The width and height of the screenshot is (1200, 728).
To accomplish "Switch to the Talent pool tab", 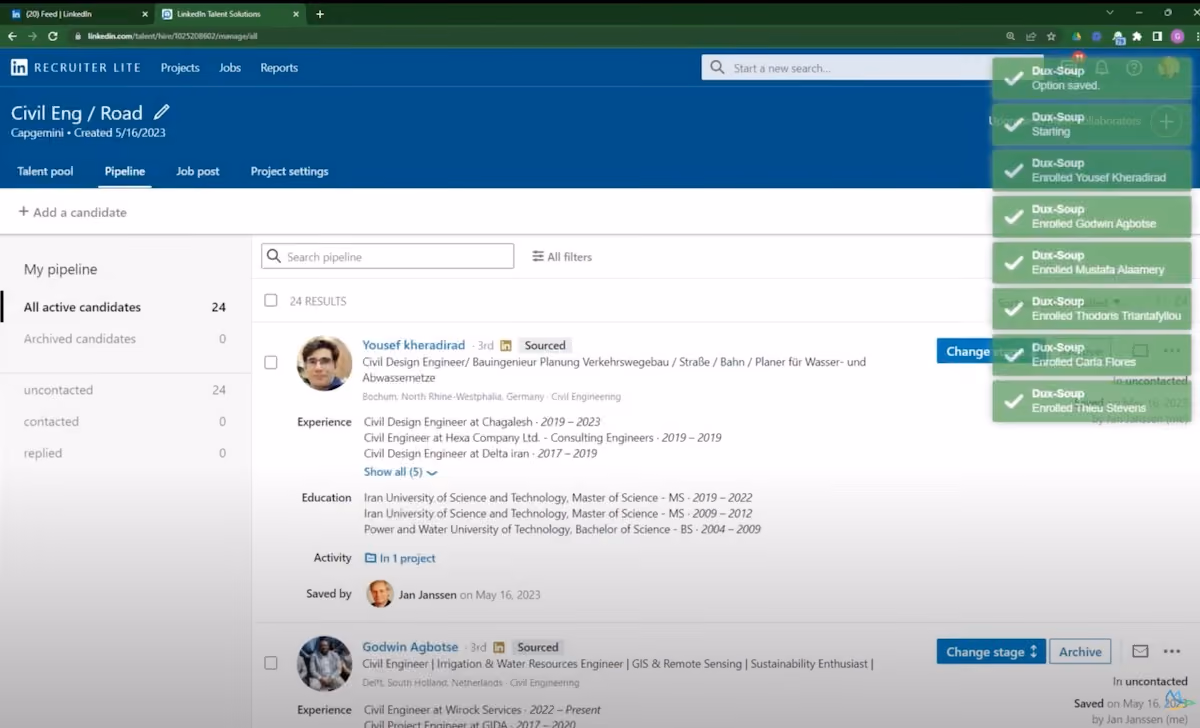I will click(45, 171).
